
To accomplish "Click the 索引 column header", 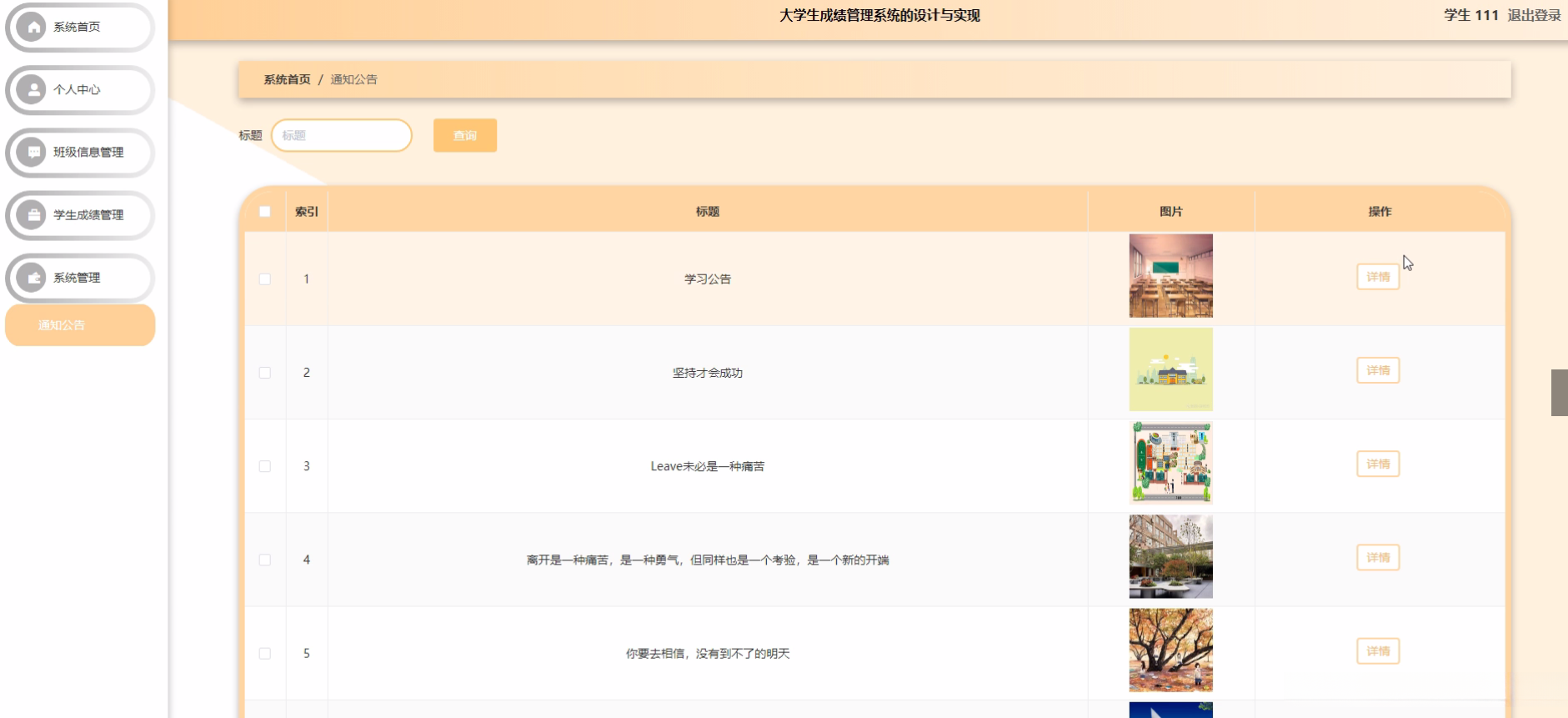I will point(307,212).
